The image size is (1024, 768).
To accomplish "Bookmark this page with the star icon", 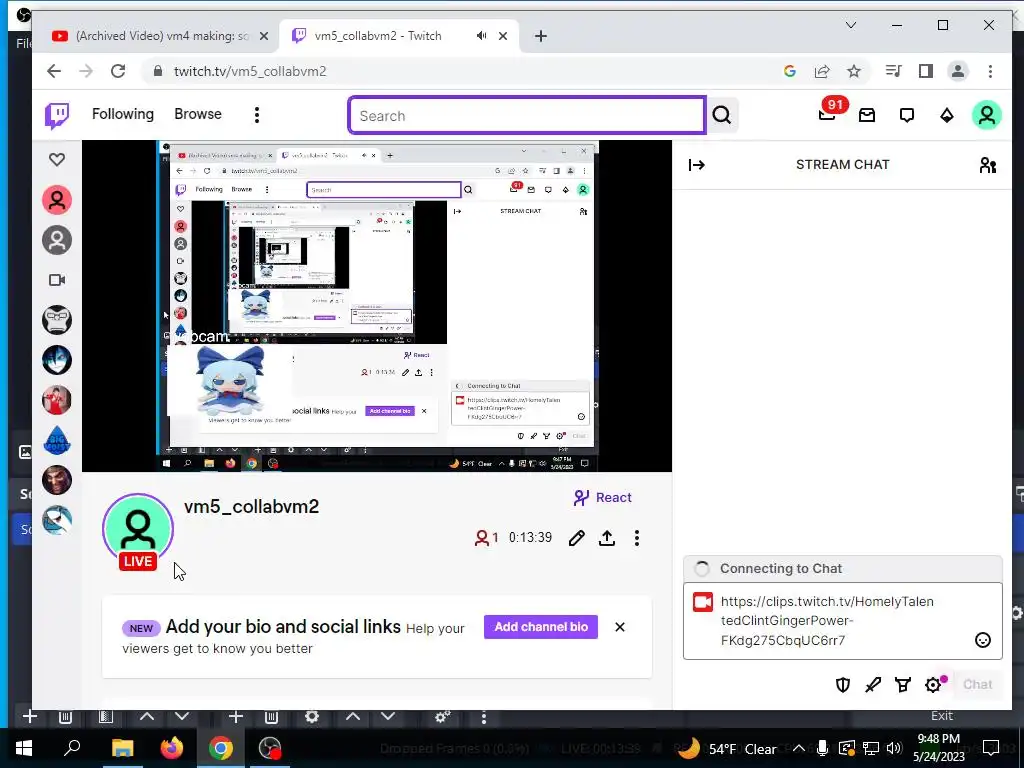I will click(x=854, y=71).
